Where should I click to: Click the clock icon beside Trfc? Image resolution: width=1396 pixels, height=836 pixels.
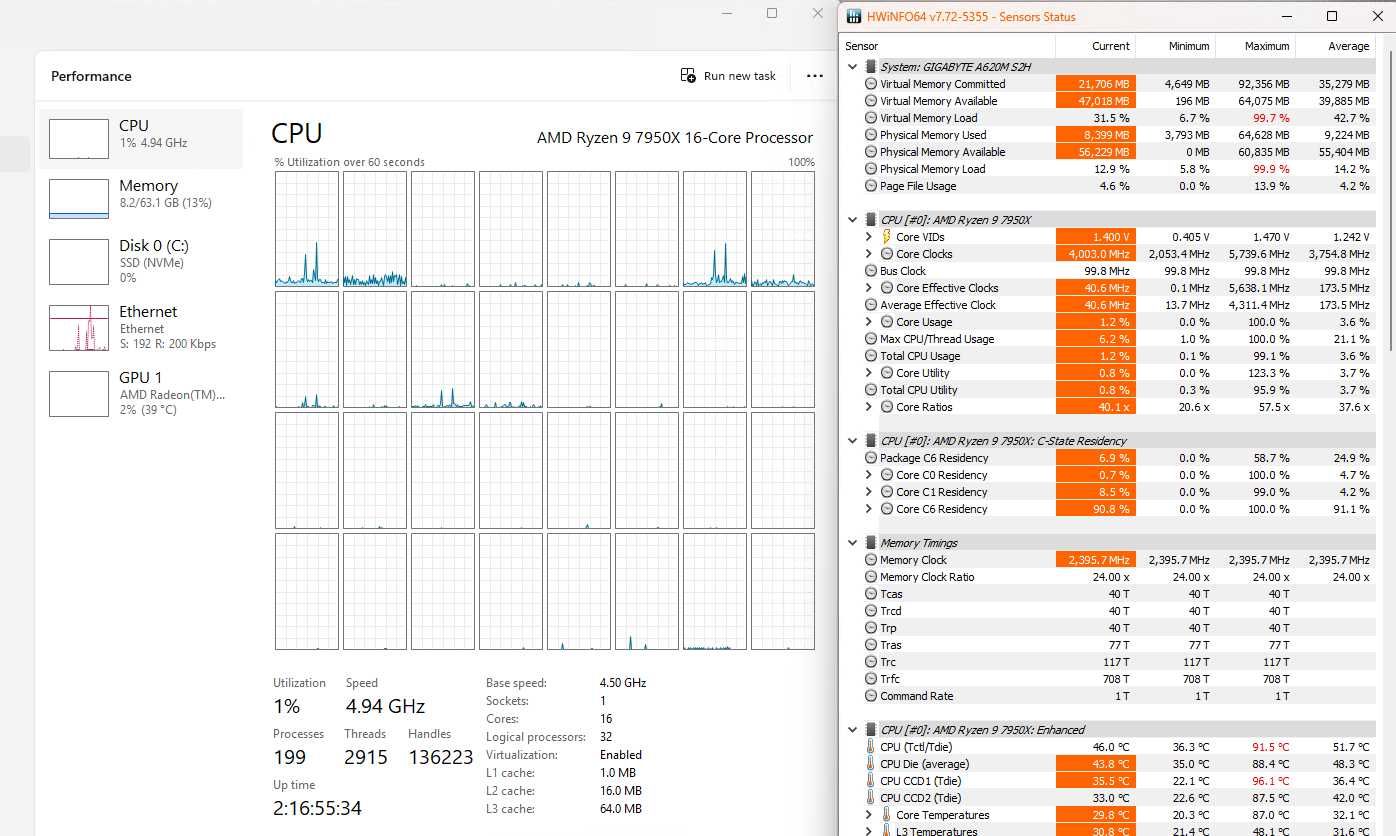(x=871, y=679)
